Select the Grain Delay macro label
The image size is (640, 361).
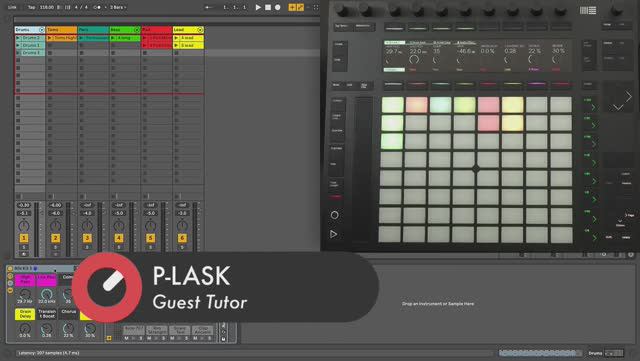coord(25,314)
